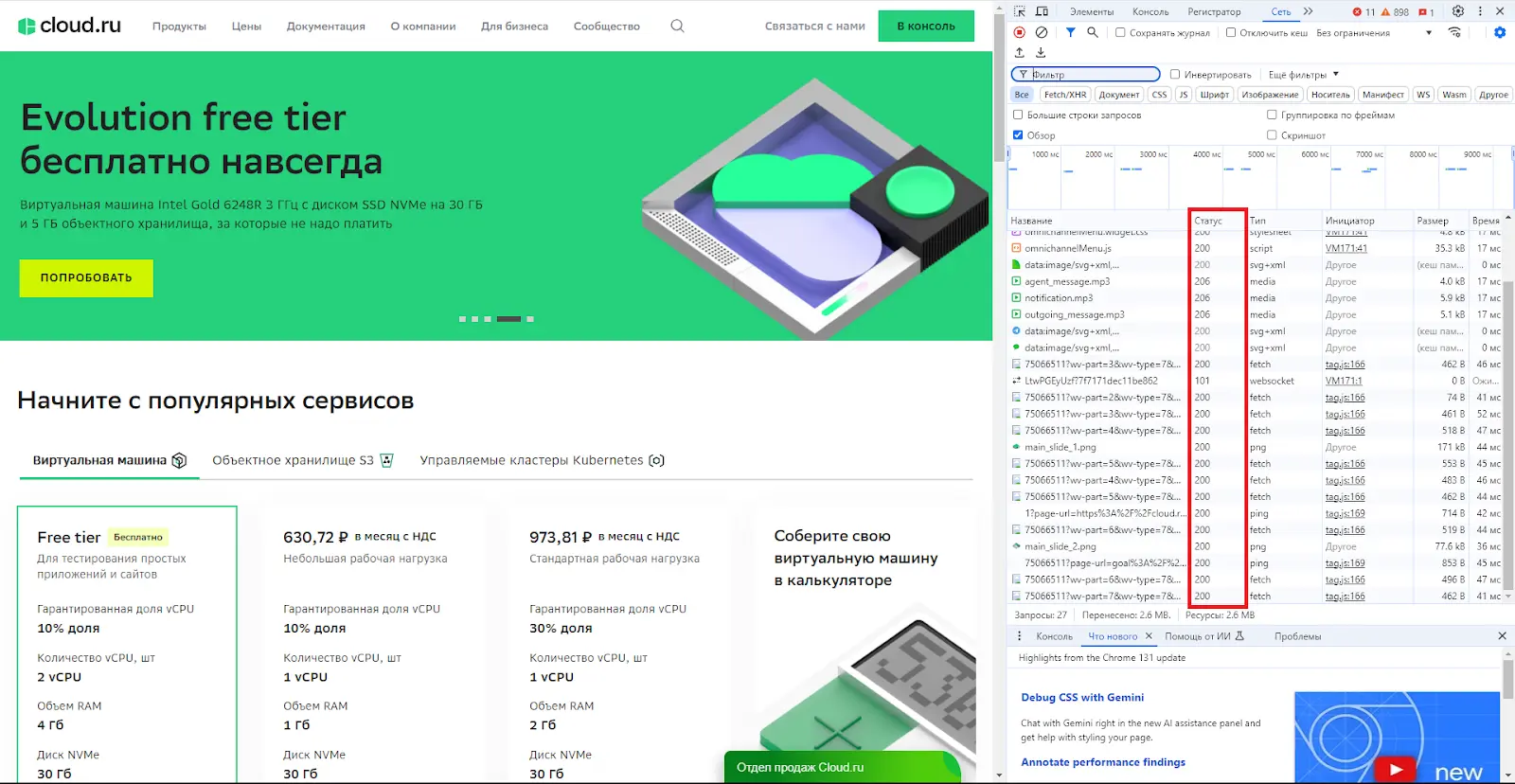Enable 'Большие строки запросов' checkbox
Viewport: 1515px width, 784px height.
pyautogui.click(x=1018, y=115)
